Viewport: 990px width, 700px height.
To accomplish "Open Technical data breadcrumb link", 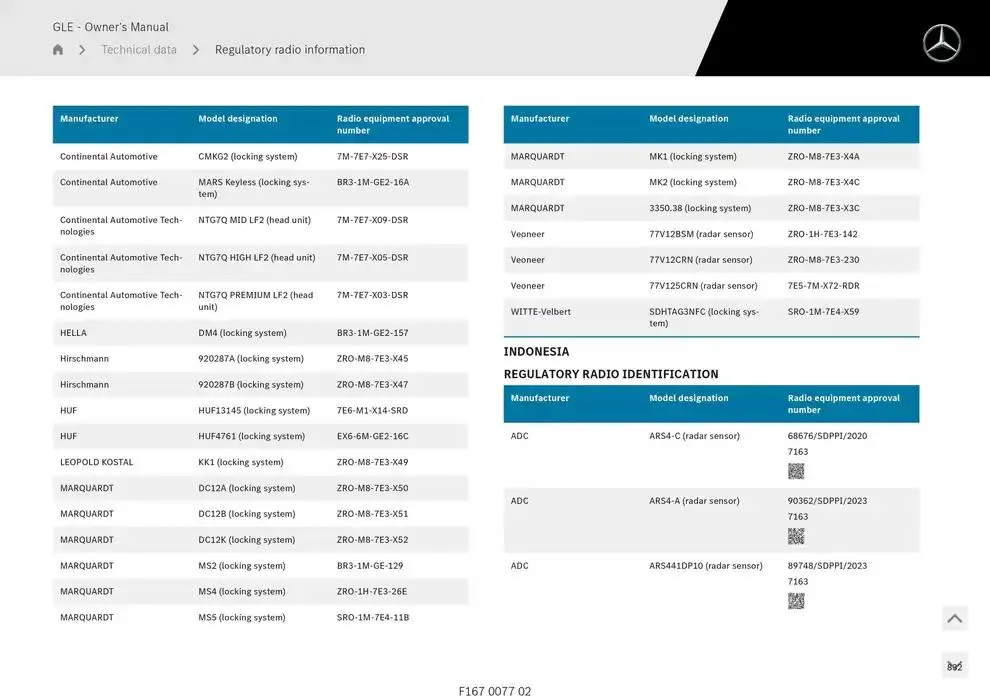I will pos(139,50).
